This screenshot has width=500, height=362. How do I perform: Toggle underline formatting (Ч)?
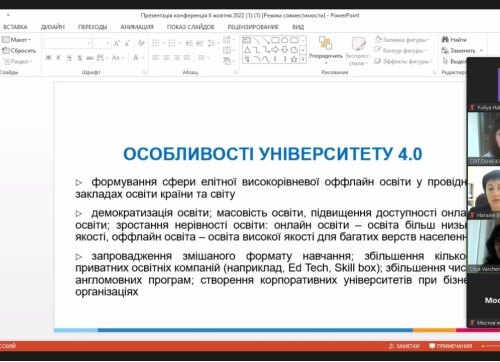[69, 58]
